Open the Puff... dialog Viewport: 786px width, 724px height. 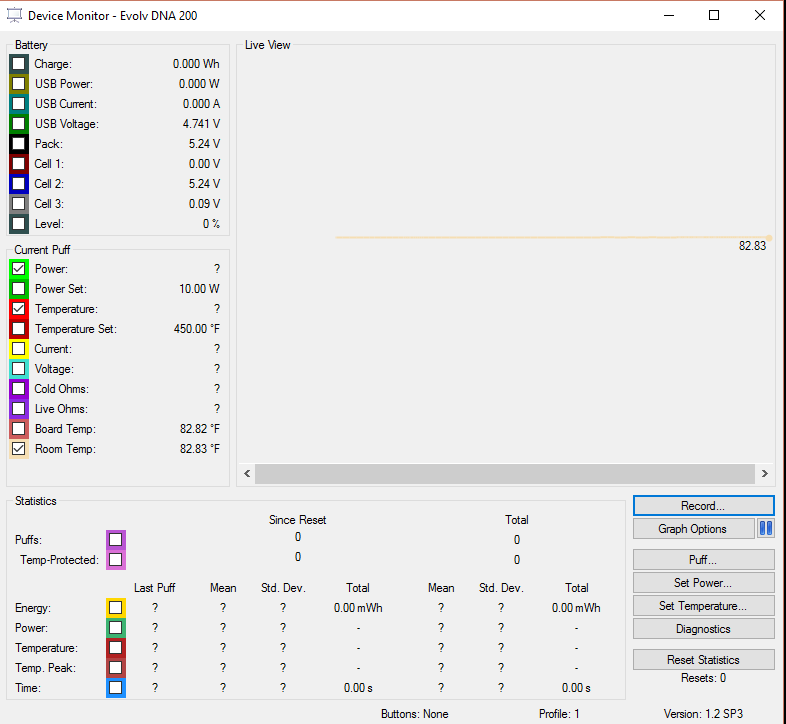[703, 560]
